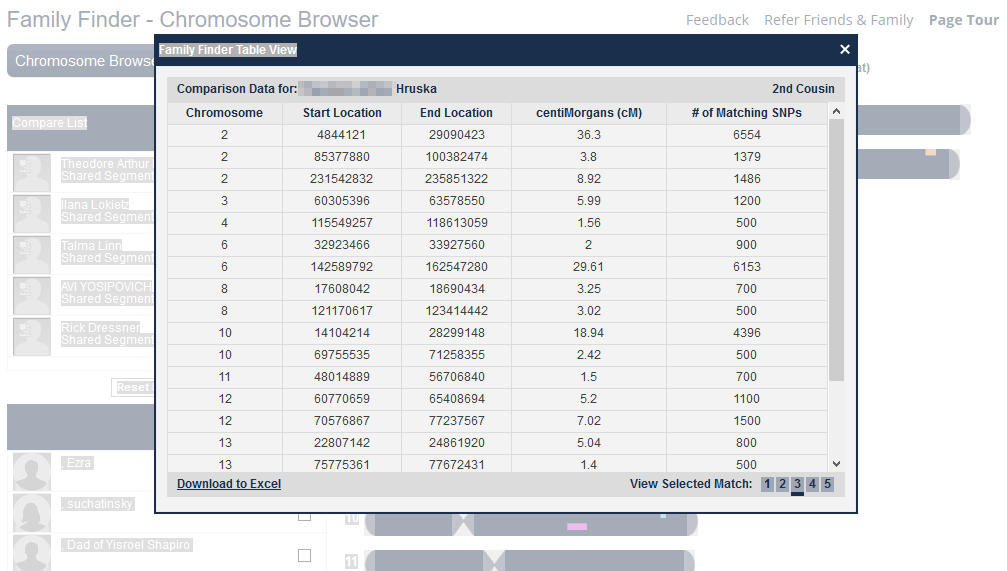
Task: Switch to selected match 4
Action: point(812,484)
